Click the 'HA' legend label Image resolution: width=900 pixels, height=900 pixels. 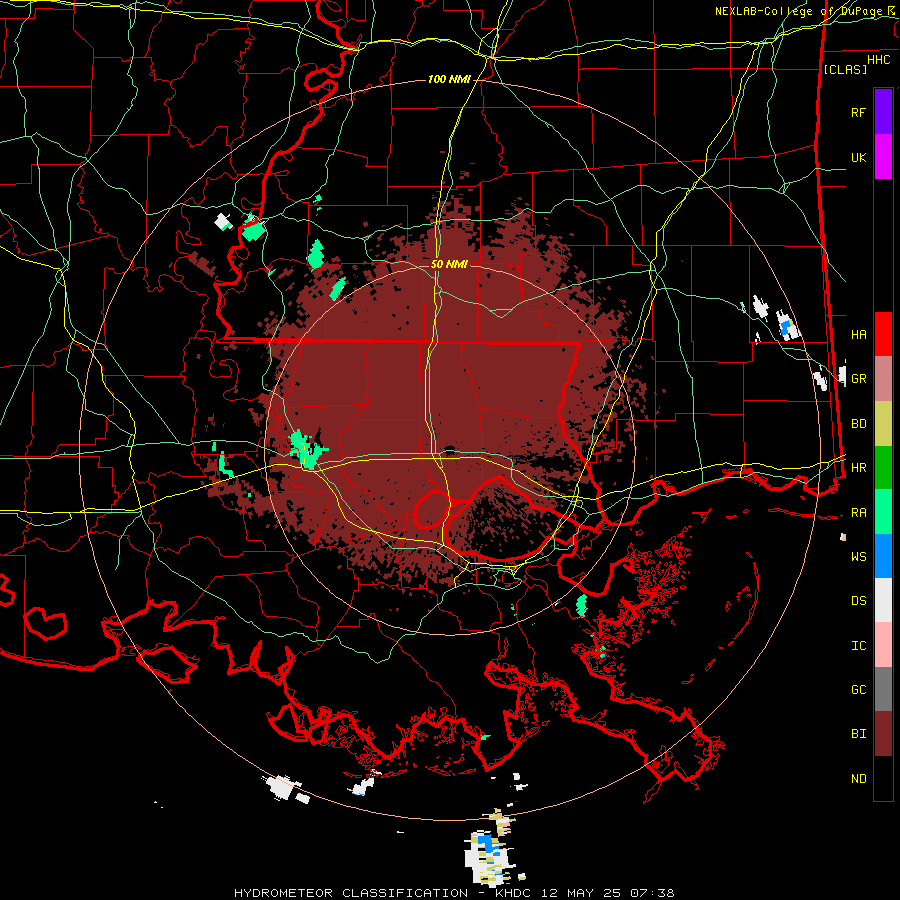click(x=858, y=334)
